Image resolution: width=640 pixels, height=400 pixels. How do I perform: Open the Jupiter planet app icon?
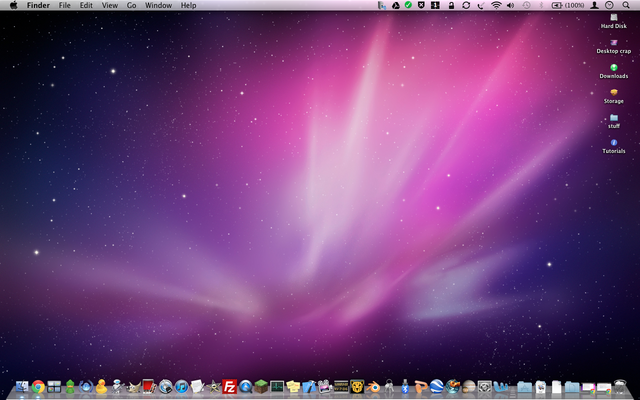(x=469, y=386)
